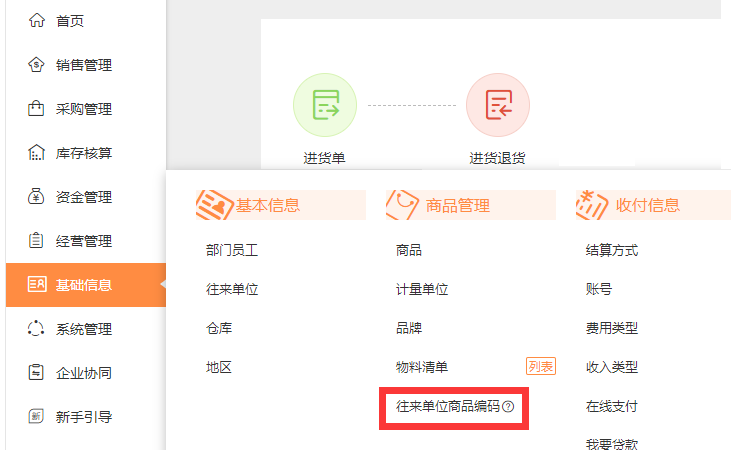
Task: Open the 销售管理 sidebar menu
Action: point(84,65)
